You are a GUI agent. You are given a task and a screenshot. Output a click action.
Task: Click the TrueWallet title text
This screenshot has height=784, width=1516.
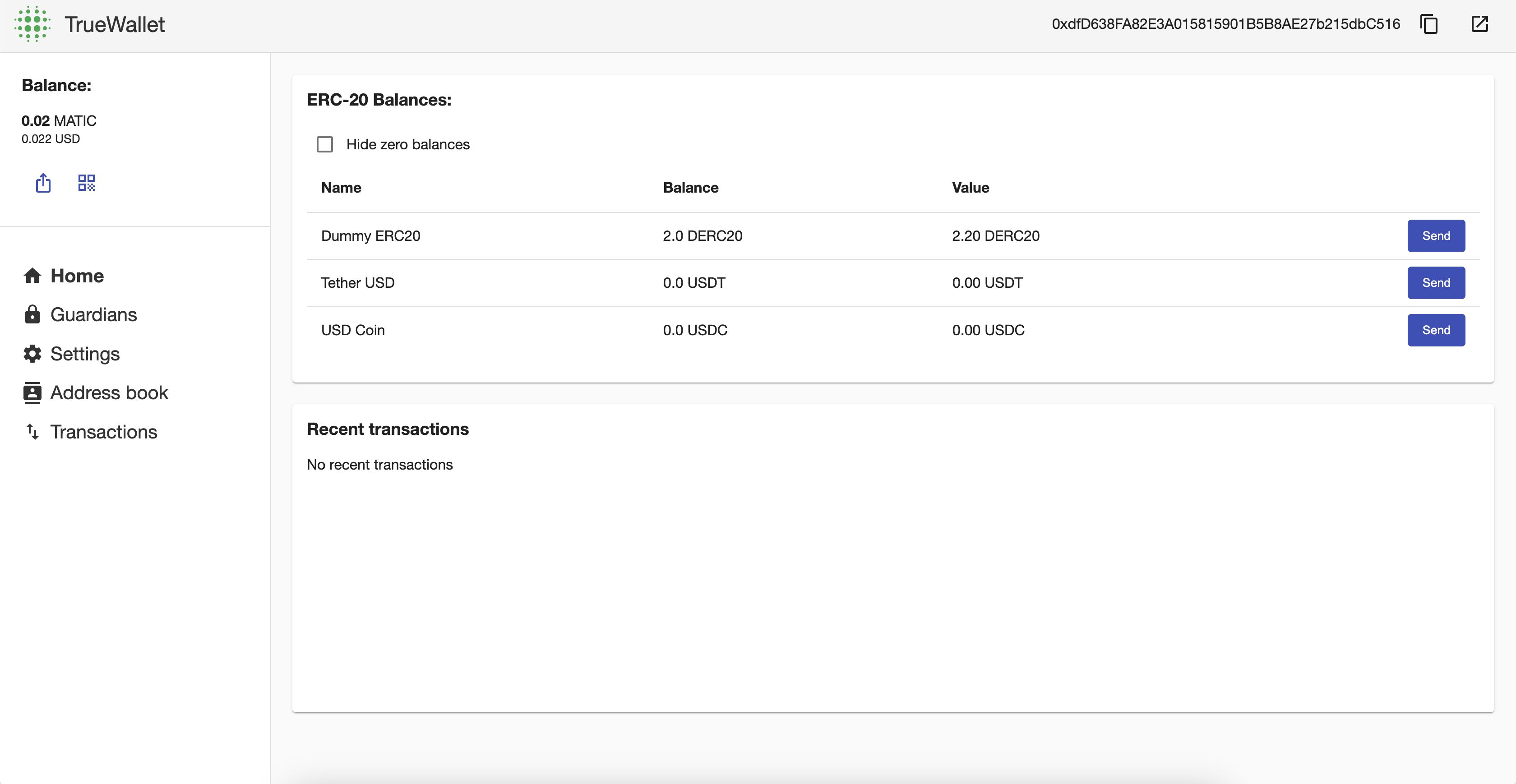(x=115, y=24)
